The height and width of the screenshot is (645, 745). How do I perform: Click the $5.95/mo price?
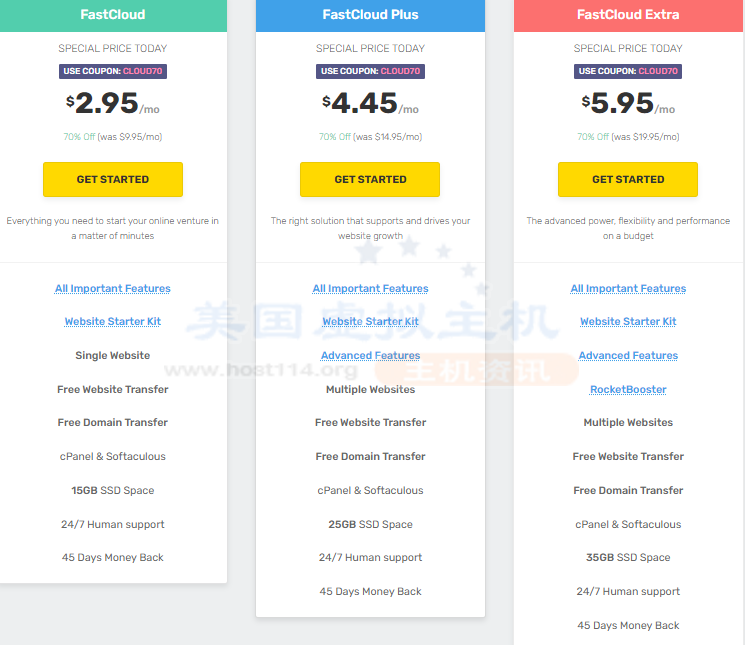(628, 103)
